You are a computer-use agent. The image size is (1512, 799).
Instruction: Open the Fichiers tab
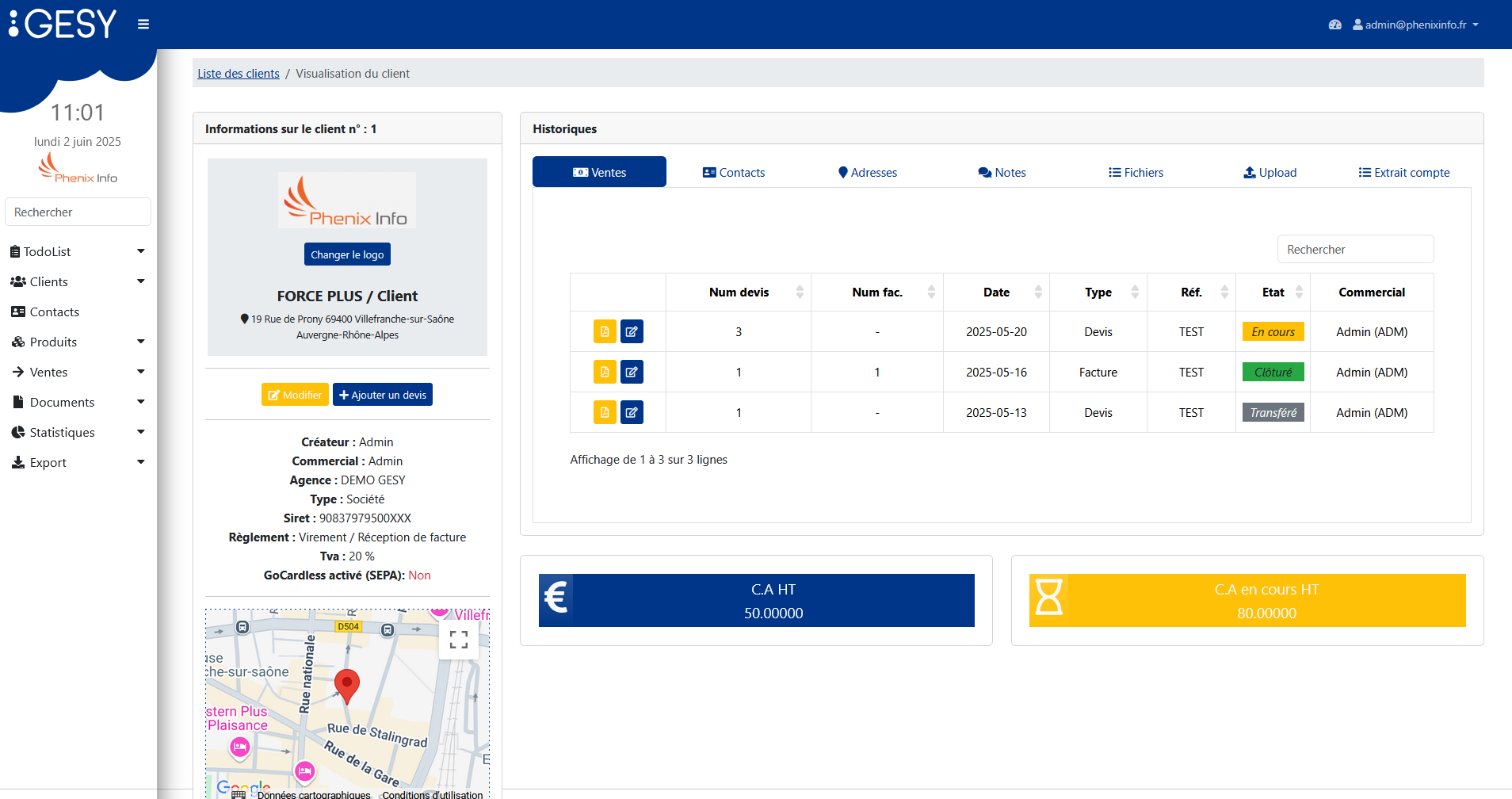(x=1136, y=172)
